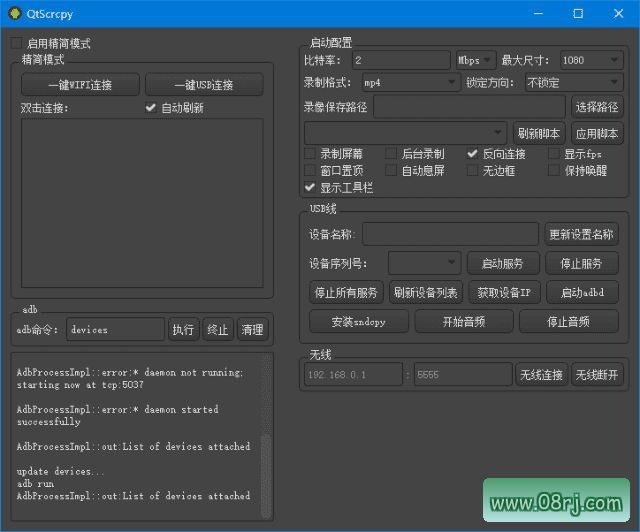640x532 pixels.
Task: Click the 安装sndcpy button
Action: pyautogui.click(x=359, y=322)
